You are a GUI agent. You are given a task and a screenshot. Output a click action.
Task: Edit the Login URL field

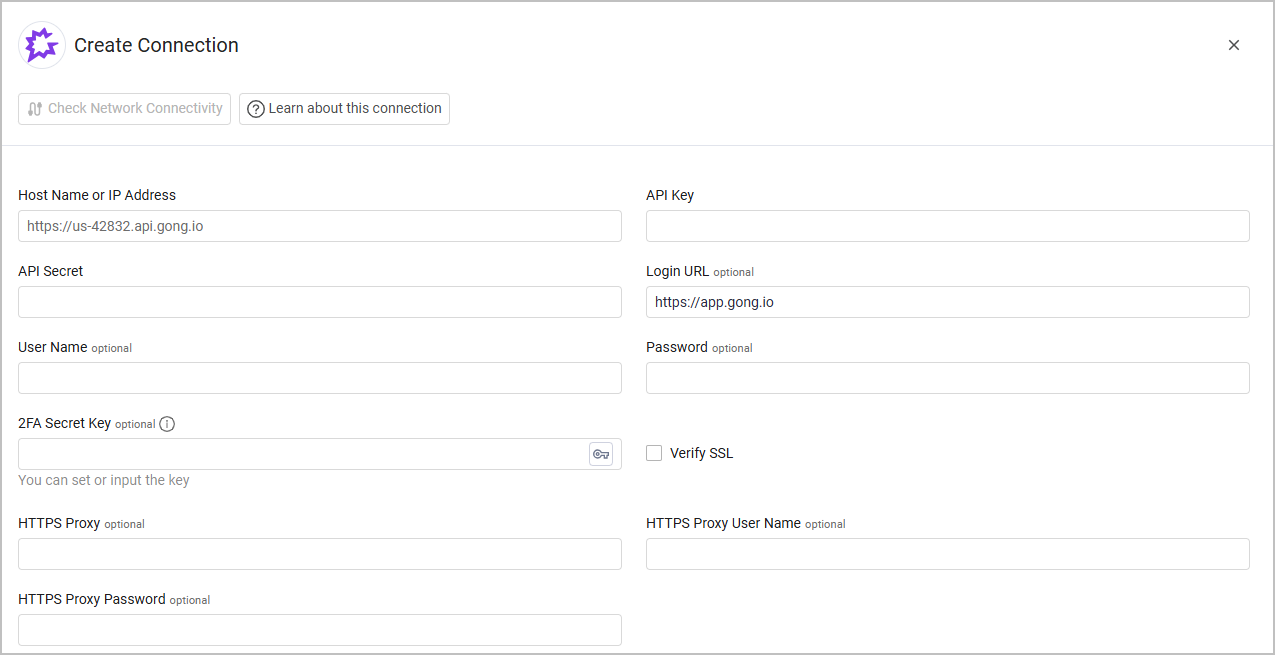947,302
